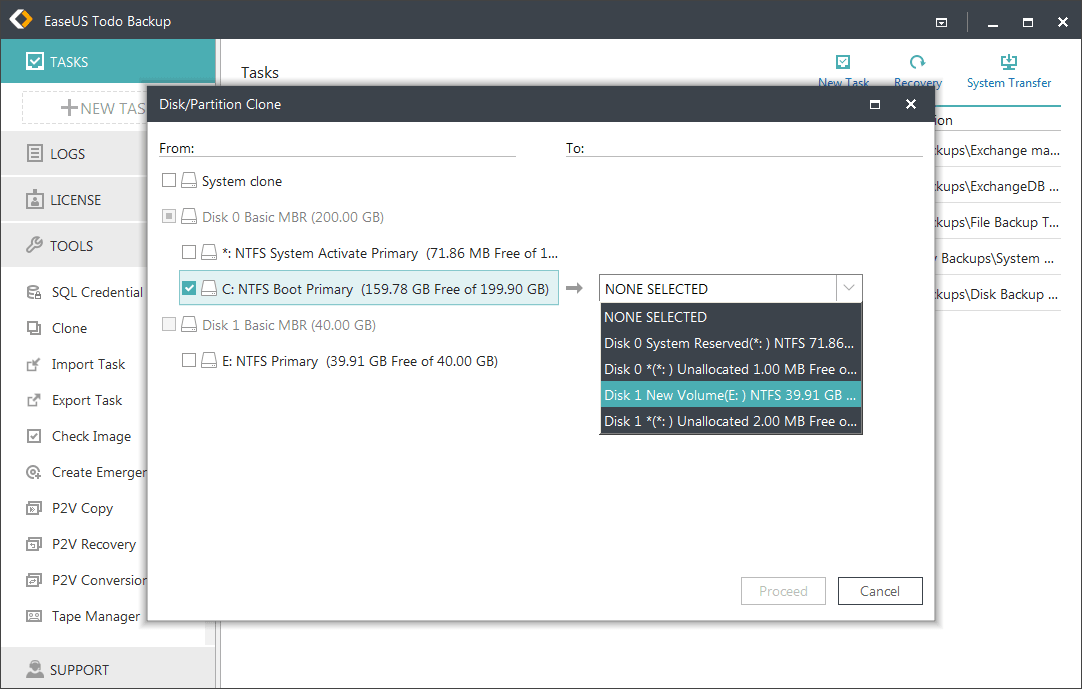The width and height of the screenshot is (1082, 689).
Task: Cancel the Disk/Partition Clone dialog
Action: tap(879, 590)
